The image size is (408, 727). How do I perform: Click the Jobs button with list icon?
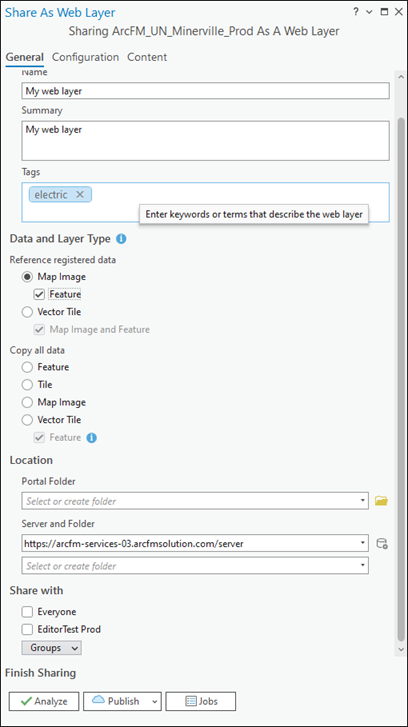click(201, 701)
